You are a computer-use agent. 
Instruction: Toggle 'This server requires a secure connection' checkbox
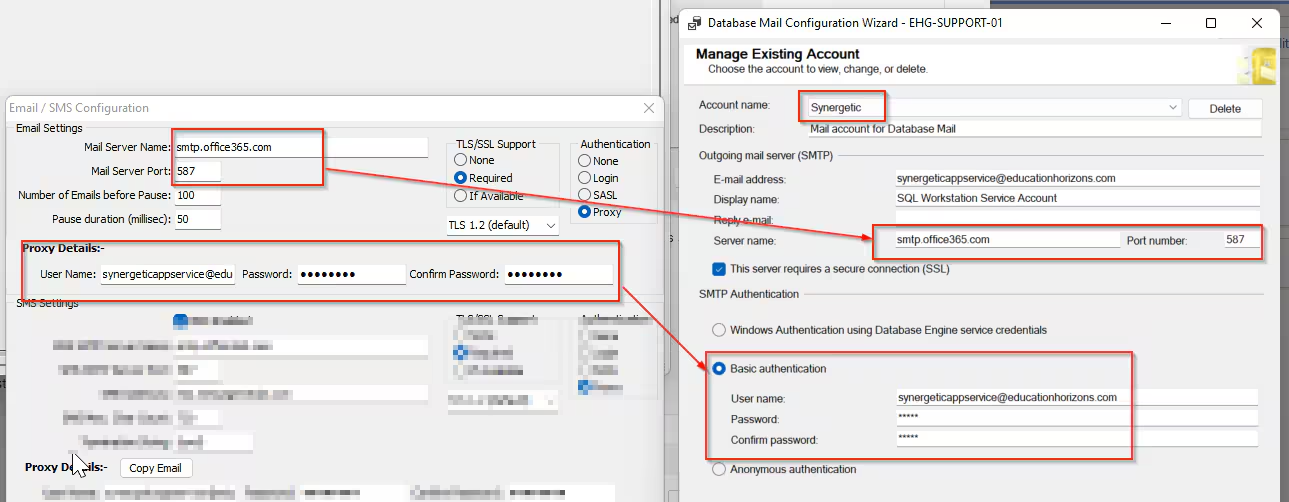click(x=718, y=268)
